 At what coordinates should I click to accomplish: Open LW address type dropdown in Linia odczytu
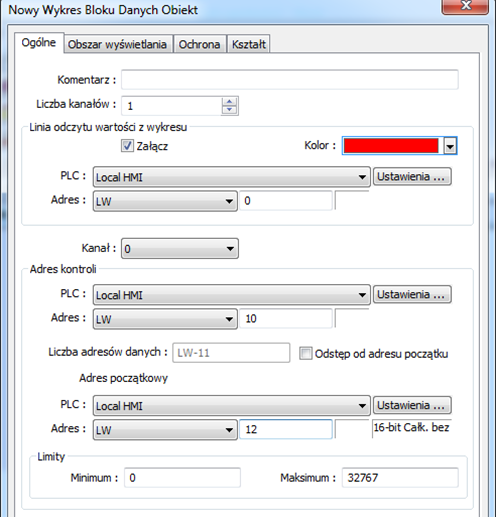[165, 201]
